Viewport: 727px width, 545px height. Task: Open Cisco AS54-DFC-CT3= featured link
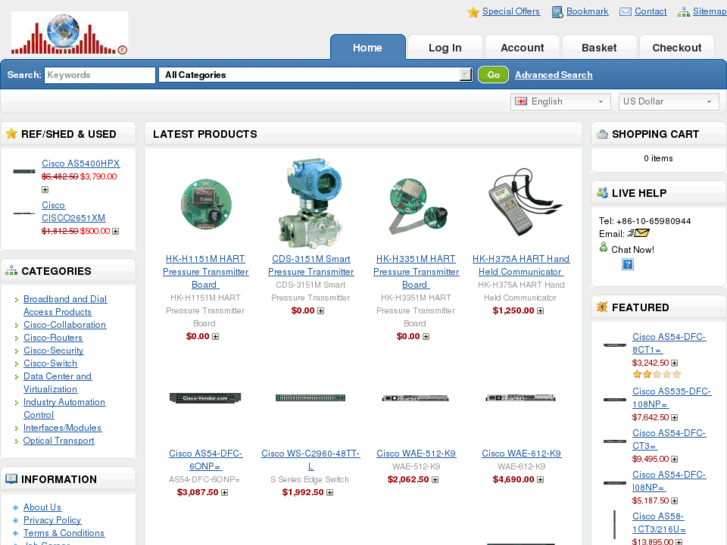pos(669,439)
